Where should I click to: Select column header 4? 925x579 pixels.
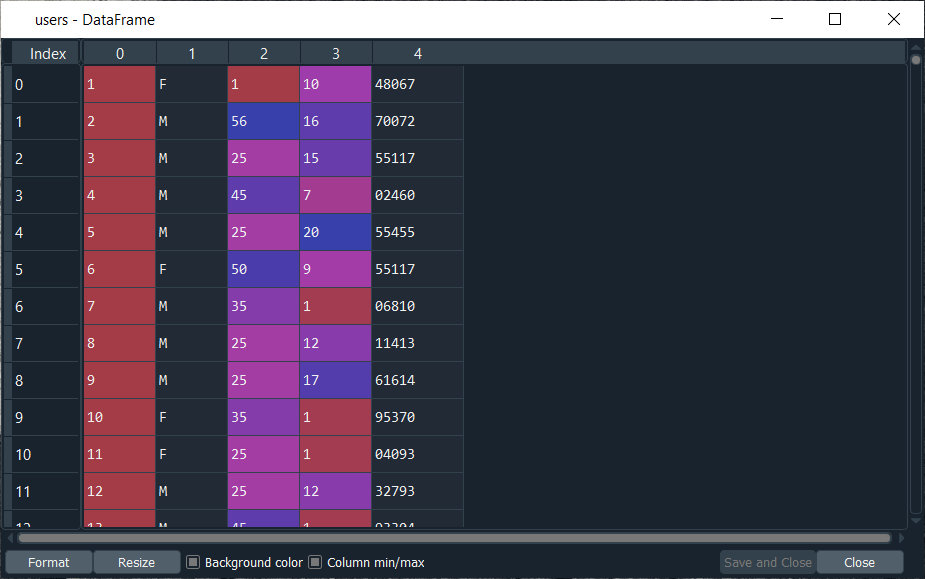pos(417,53)
